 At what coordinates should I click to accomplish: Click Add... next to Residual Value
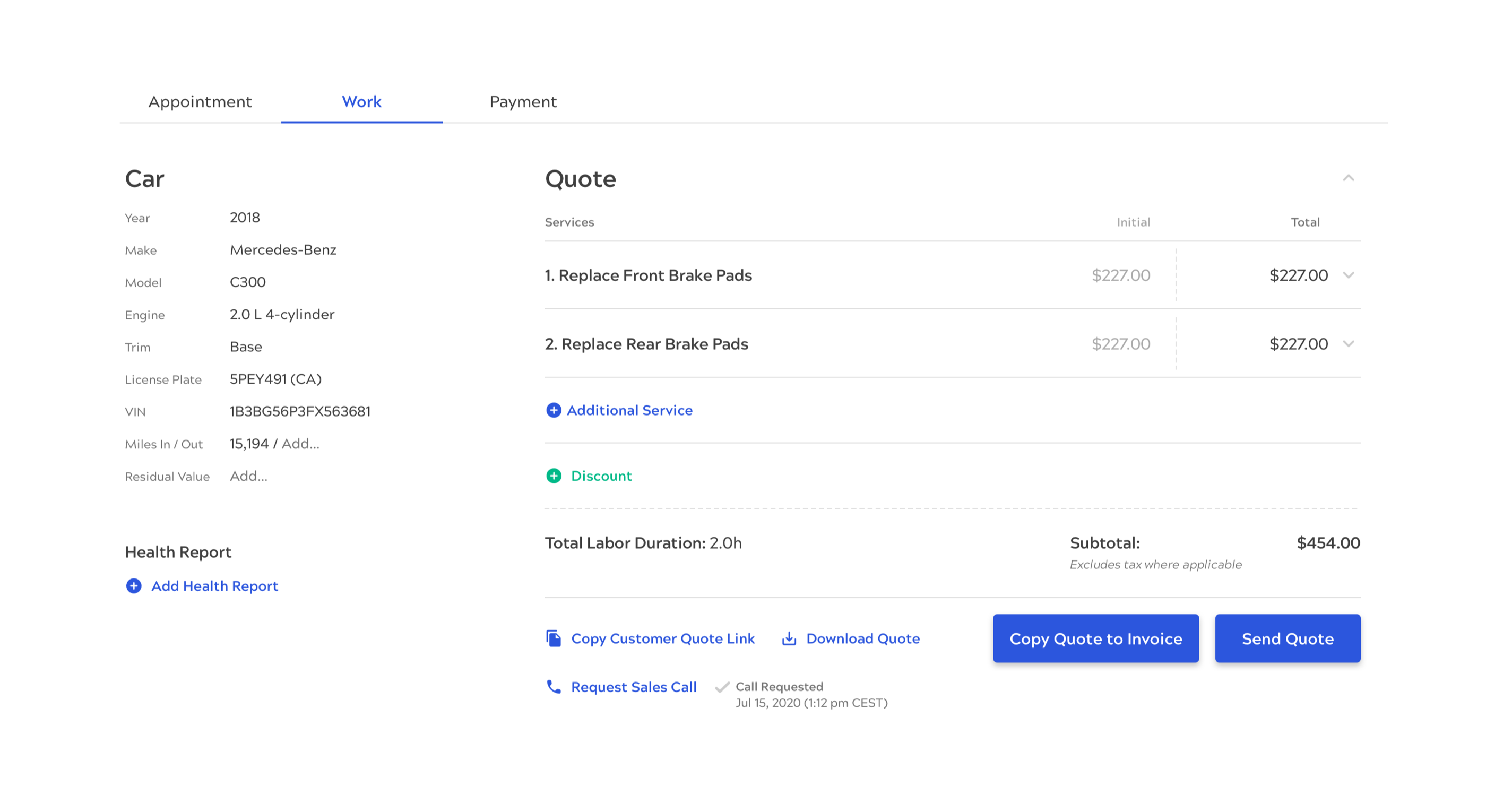pos(248,476)
